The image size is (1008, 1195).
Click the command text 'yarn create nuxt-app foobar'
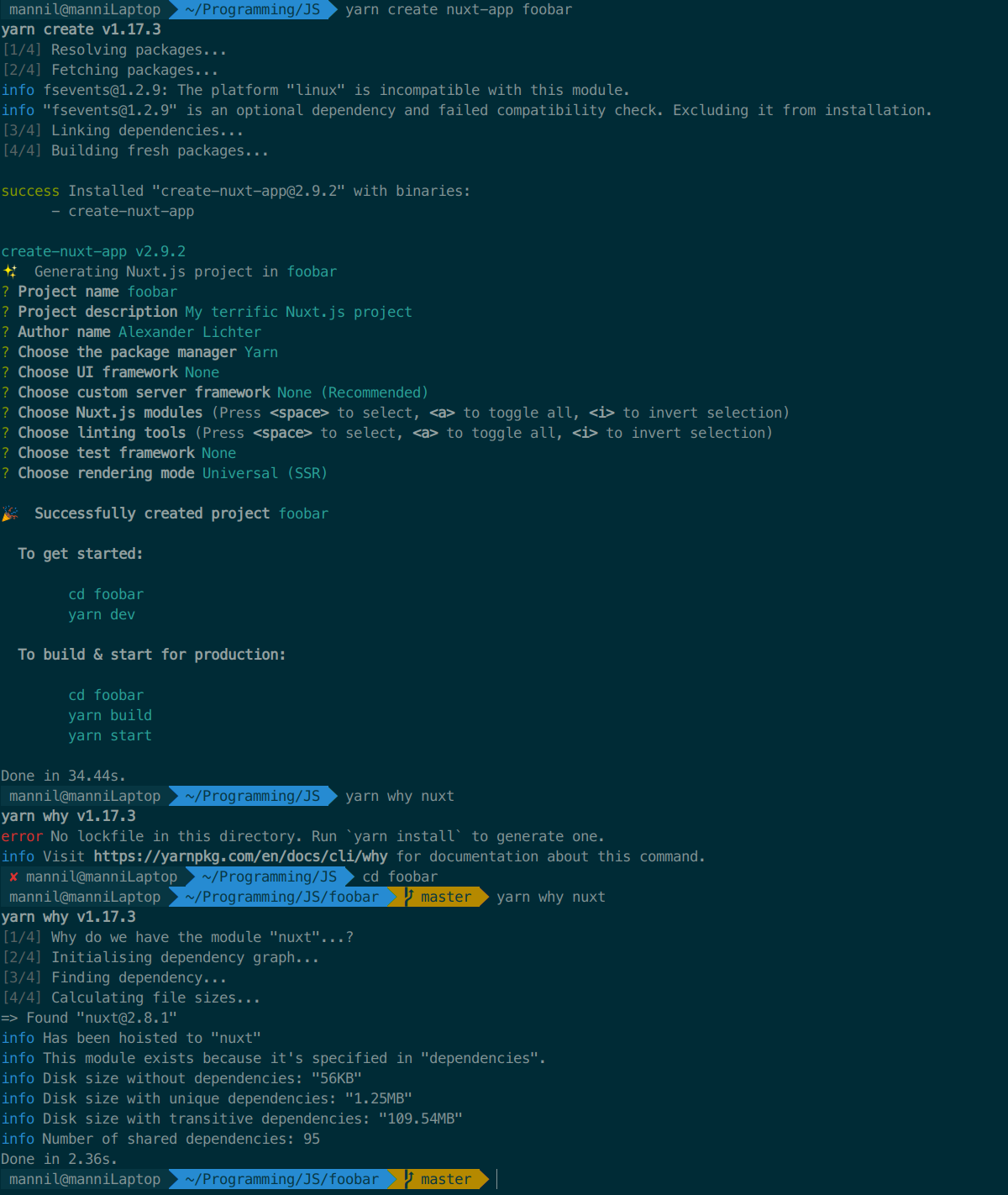pos(459,9)
